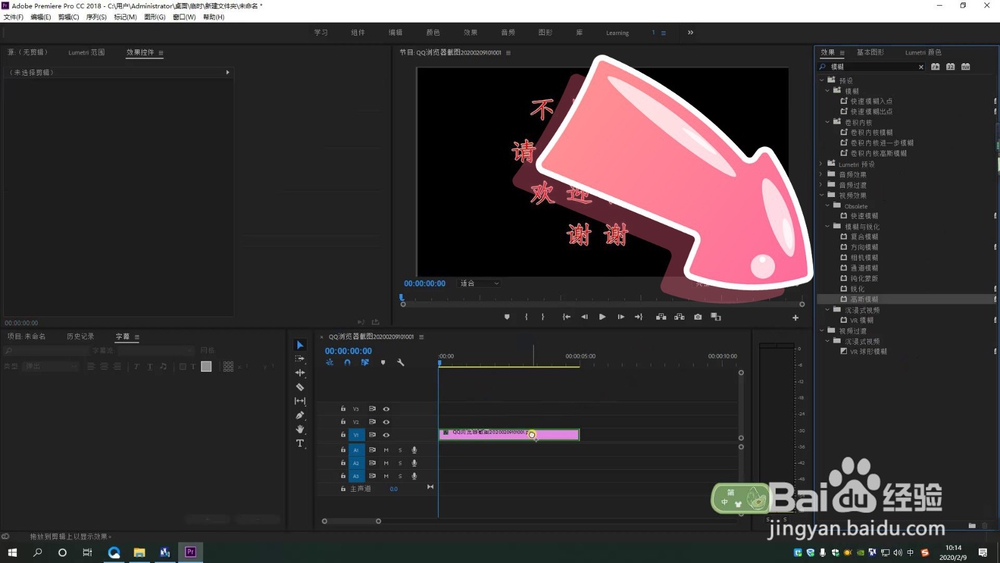Clear the effects search field text
The width and height of the screenshot is (1000, 563).
[x=921, y=67]
